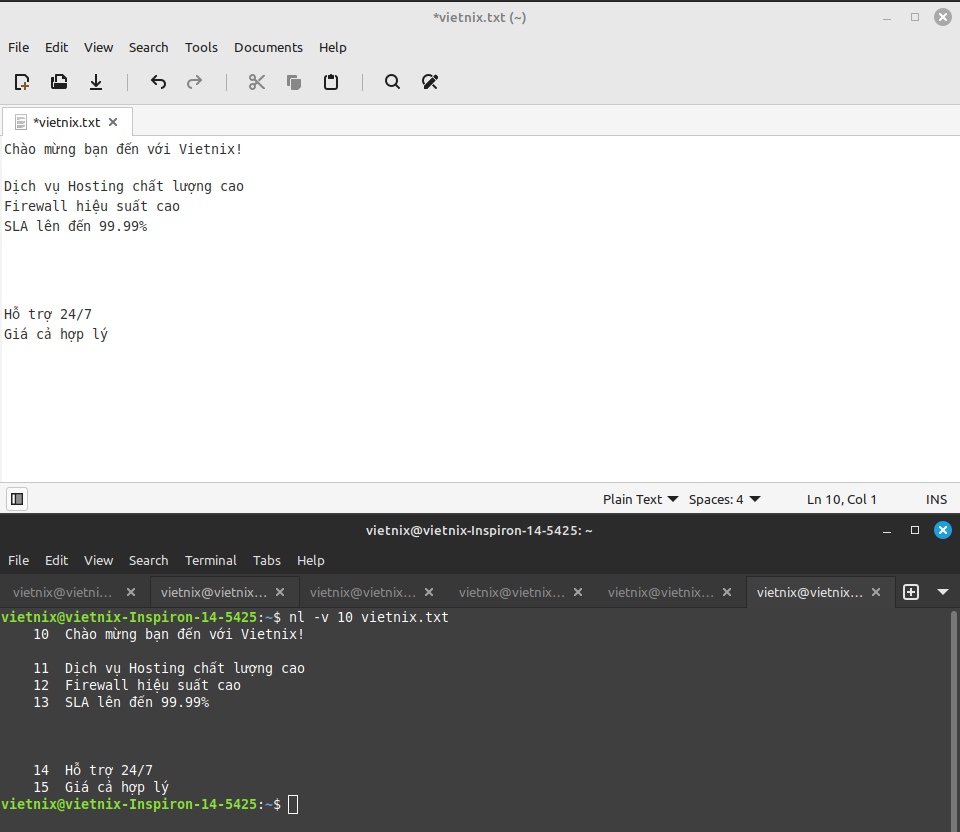Undo the last edit
The height and width of the screenshot is (832, 960).
tap(158, 82)
